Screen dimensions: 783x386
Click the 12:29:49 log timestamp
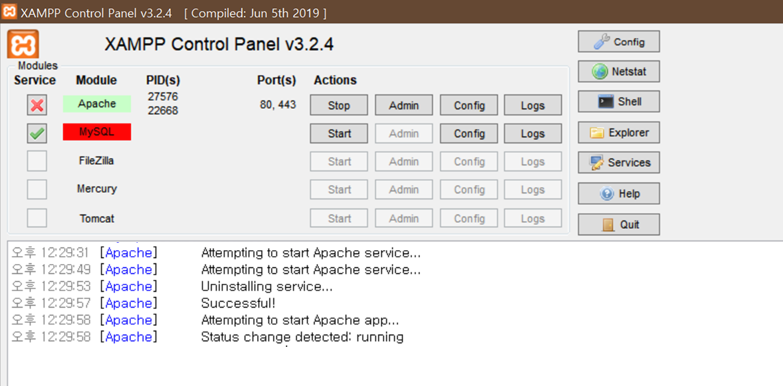tap(50, 270)
